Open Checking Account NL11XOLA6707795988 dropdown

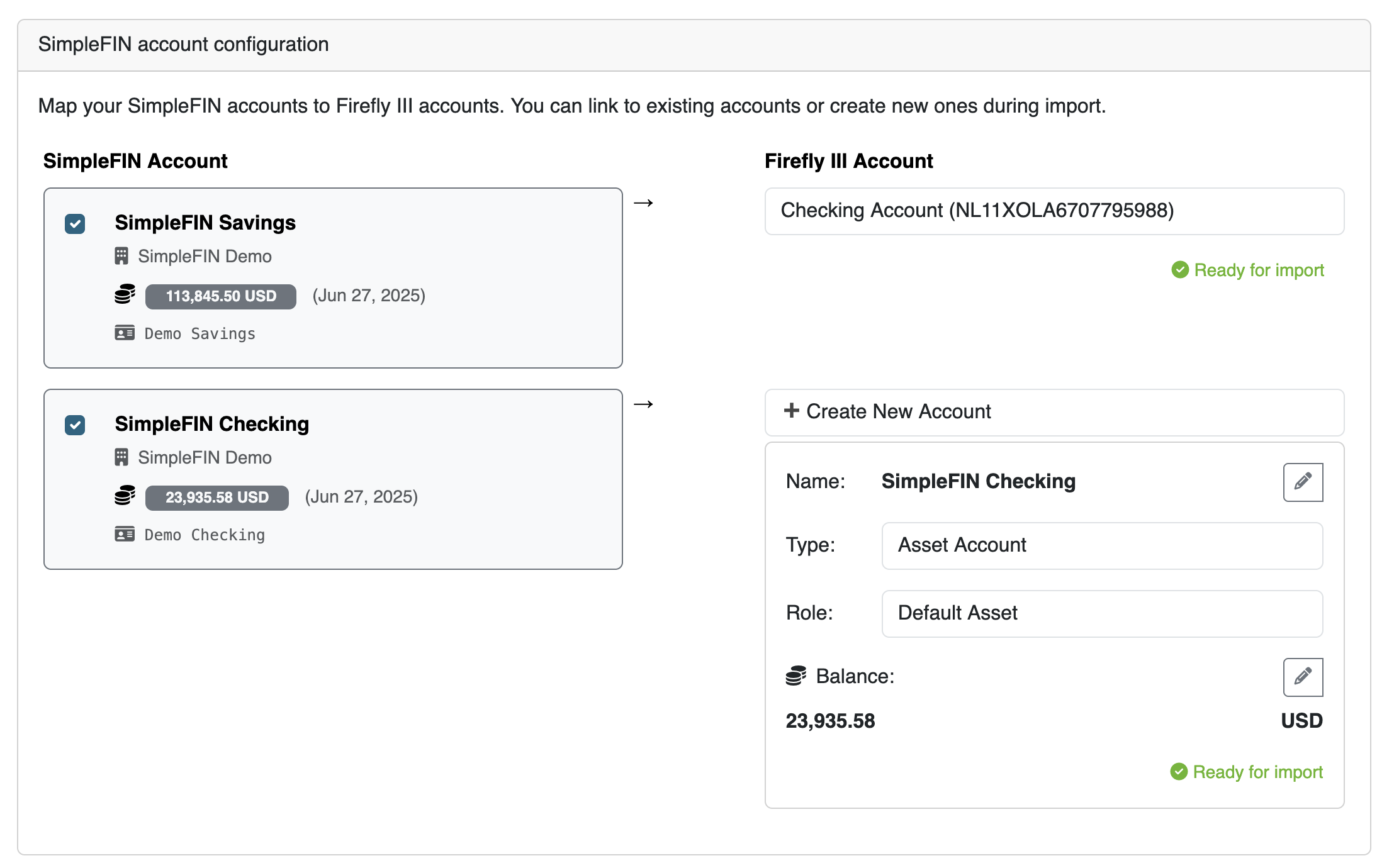[x=1054, y=211]
